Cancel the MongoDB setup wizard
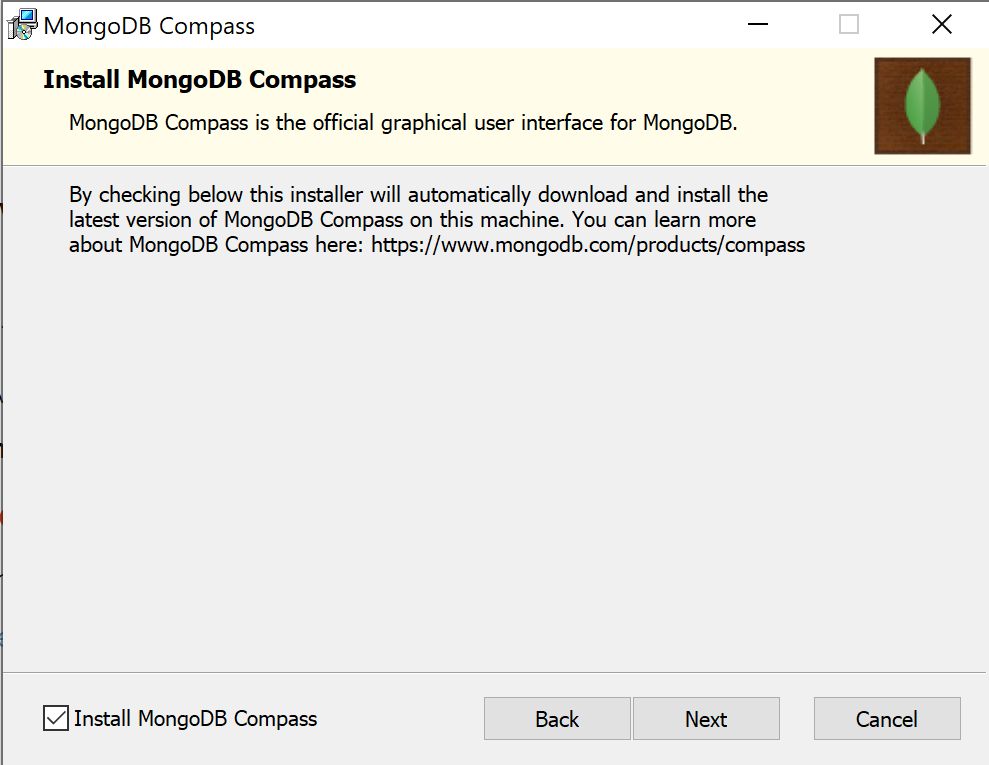The height and width of the screenshot is (765, 989). 887,719
